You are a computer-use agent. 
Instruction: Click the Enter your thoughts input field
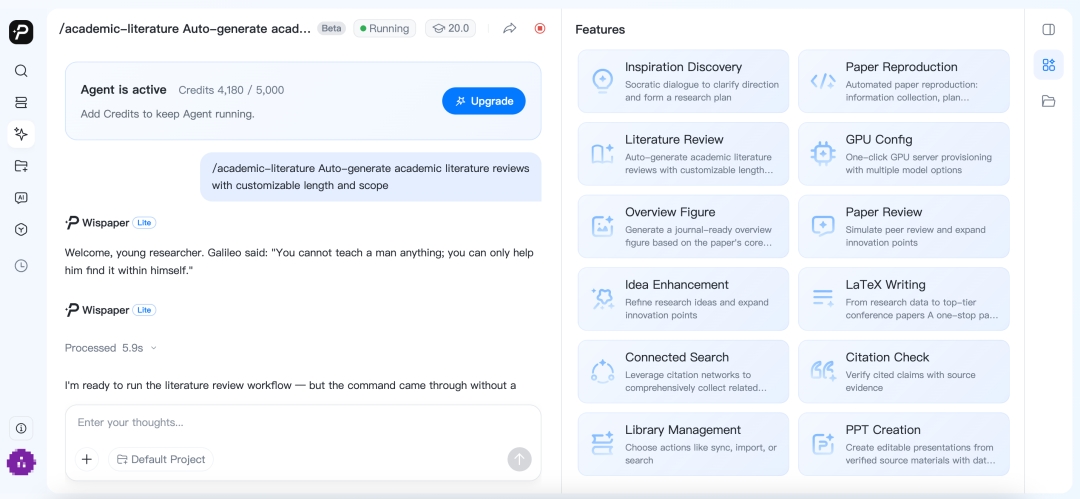coord(303,422)
